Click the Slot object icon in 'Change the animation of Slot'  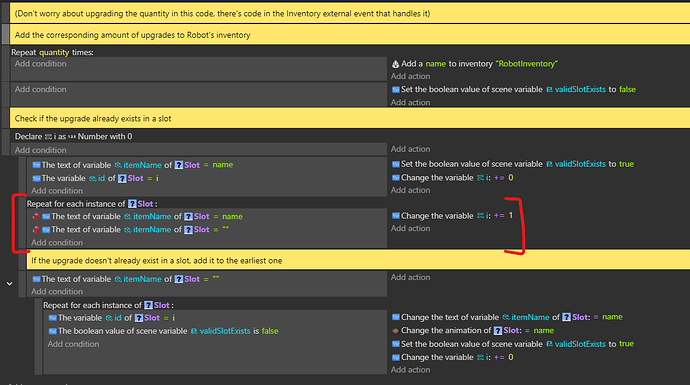pyautogui.click(x=498, y=330)
